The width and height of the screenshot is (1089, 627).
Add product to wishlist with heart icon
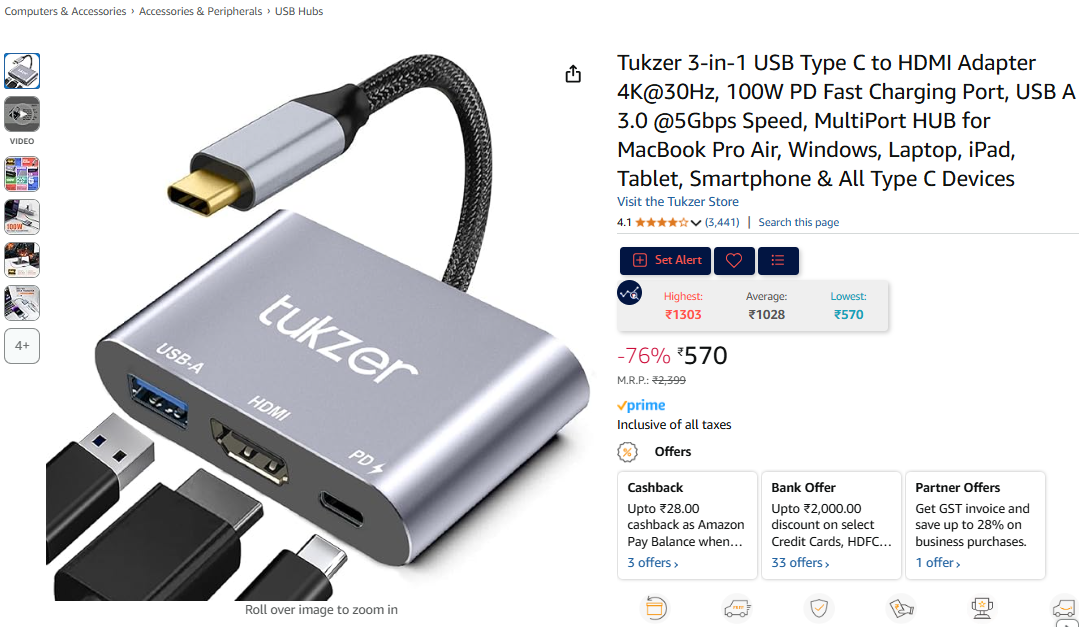(734, 260)
